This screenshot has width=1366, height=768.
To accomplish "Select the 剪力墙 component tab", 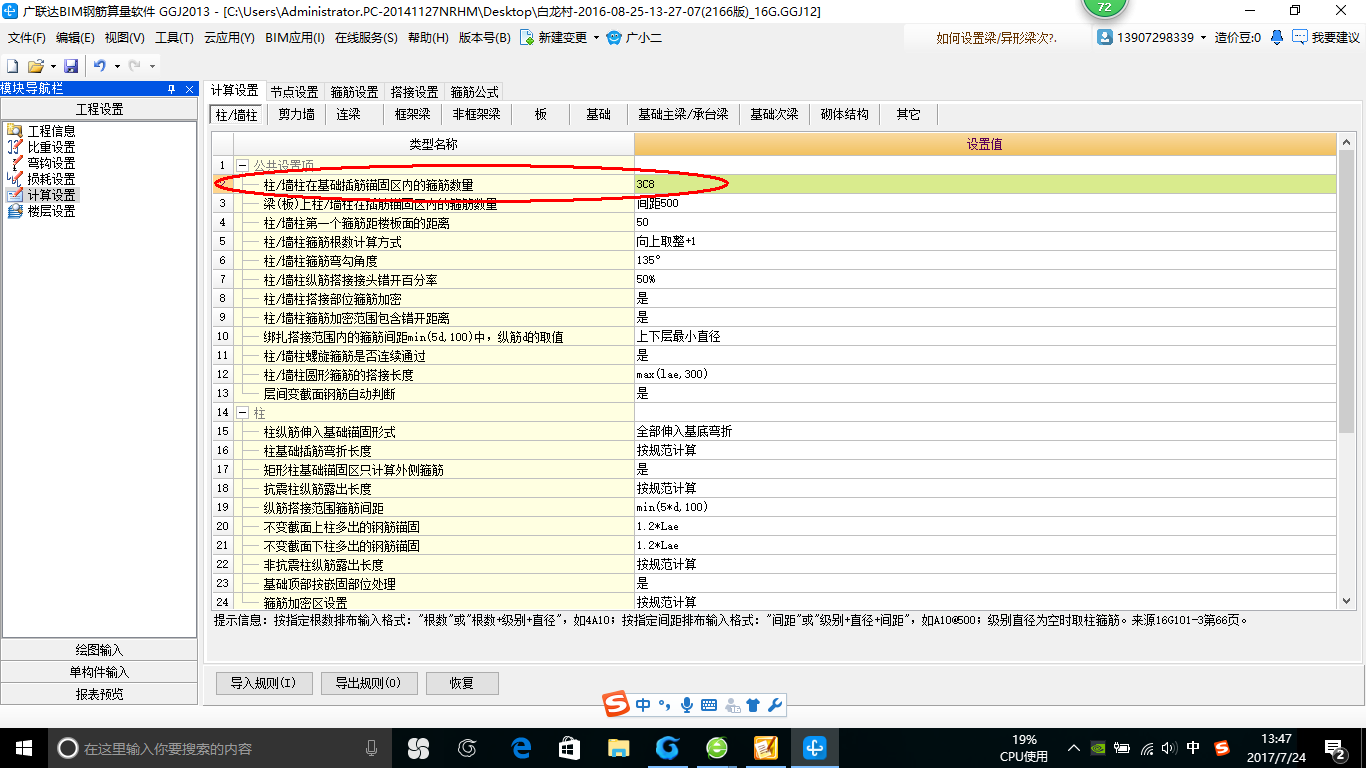I will [296, 114].
